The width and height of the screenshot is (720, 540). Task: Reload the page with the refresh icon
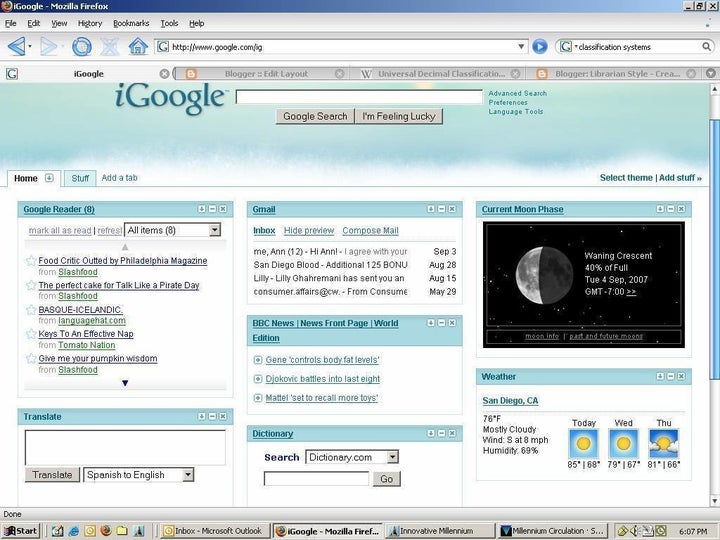click(82, 46)
